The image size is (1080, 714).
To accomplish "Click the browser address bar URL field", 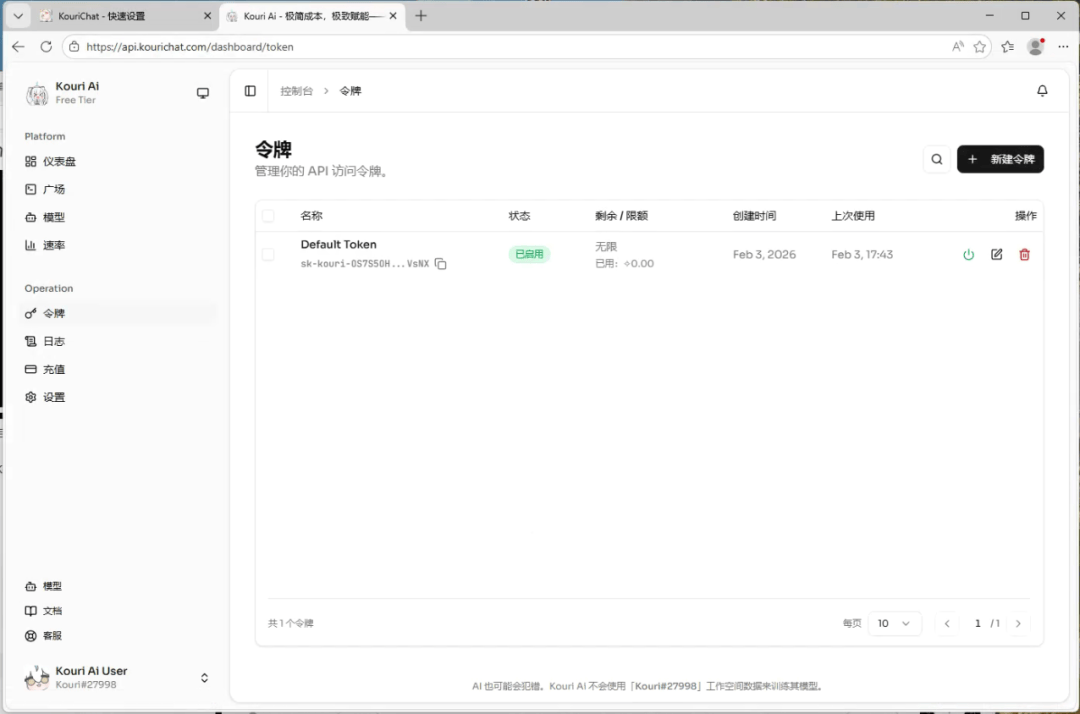I will tap(500, 47).
